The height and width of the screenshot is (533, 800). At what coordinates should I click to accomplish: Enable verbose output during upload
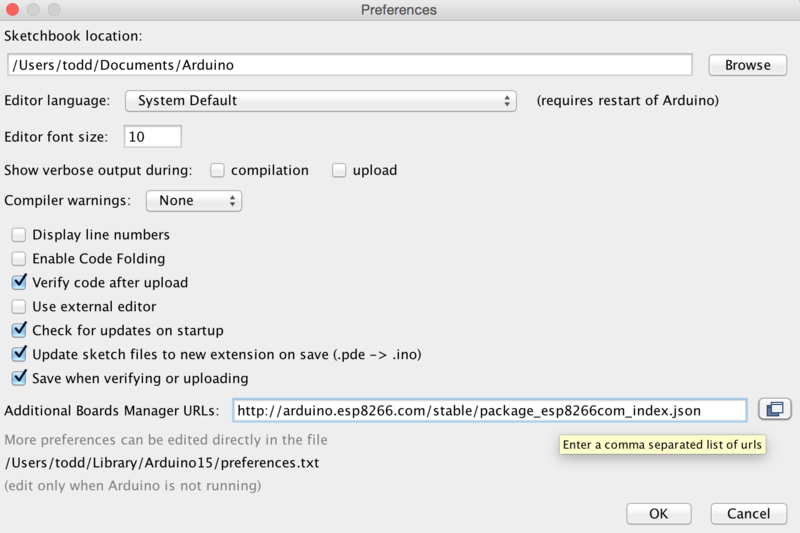pyautogui.click(x=339, y=170)
